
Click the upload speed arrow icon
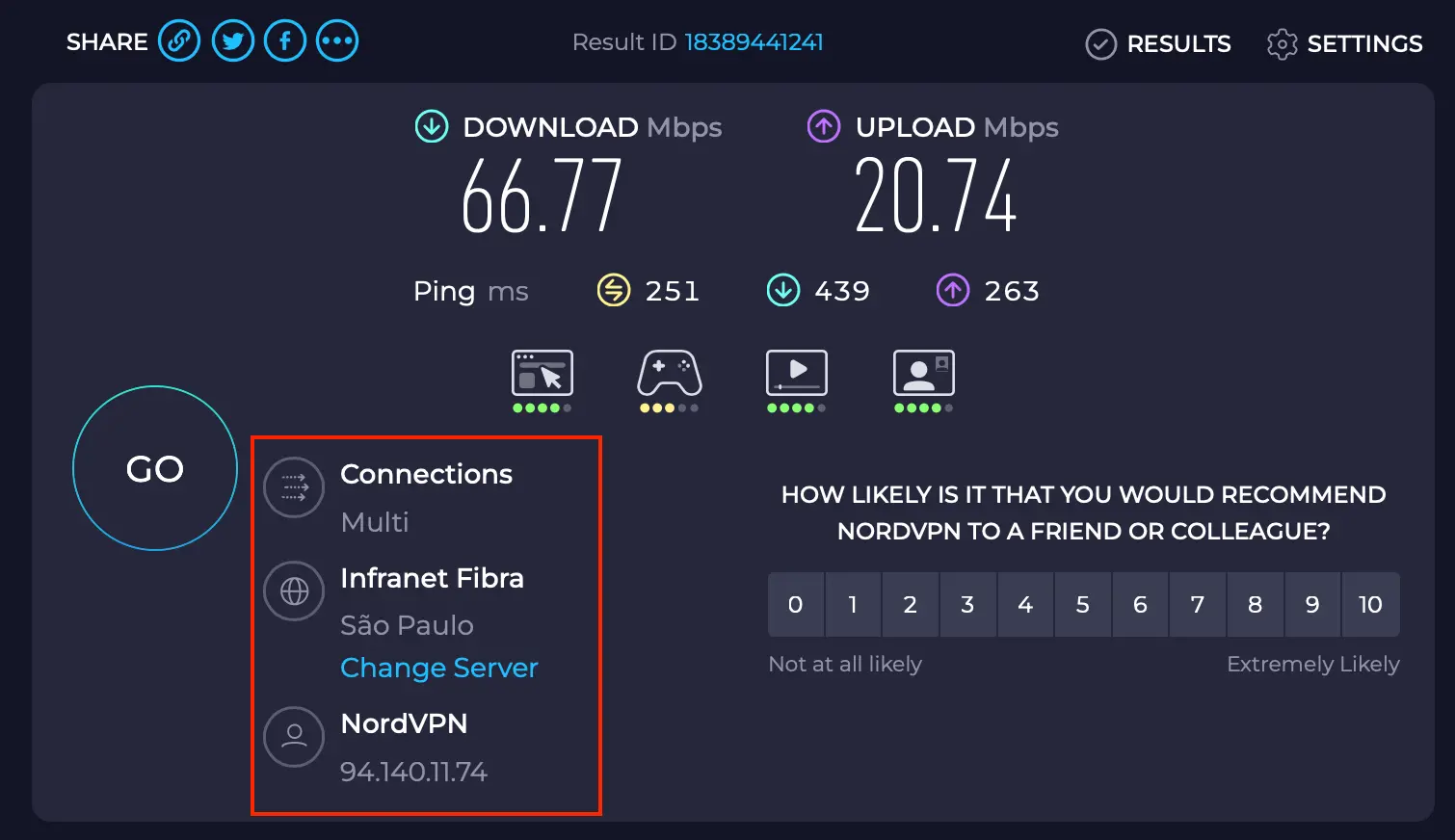coord(823,126)
